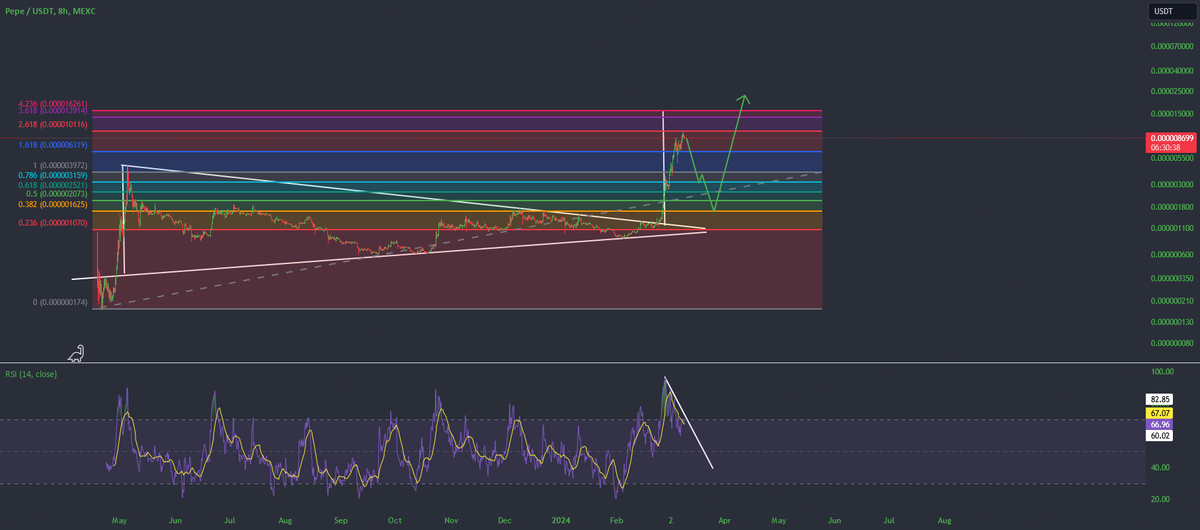
Task: Click the white RSI tag 82.85
Action: [1158, 399]
